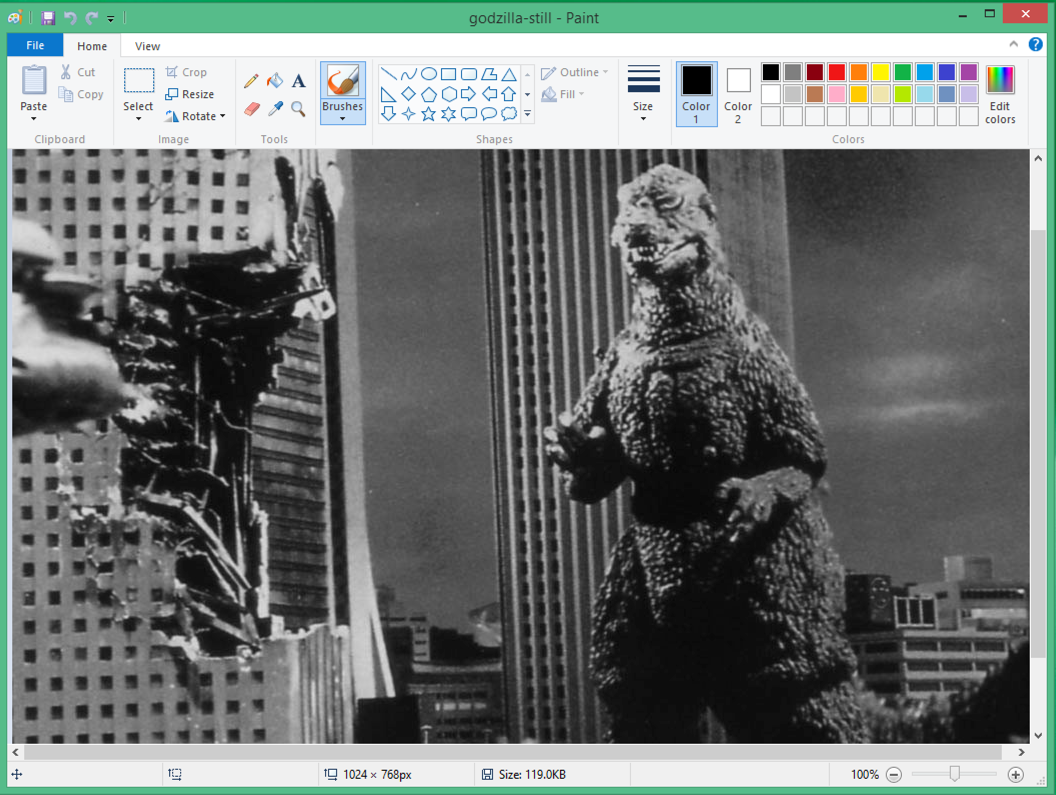The image size is (1056, 795).
Task: Choose the Right arrow shape
Action: click(x=469, y=94)
